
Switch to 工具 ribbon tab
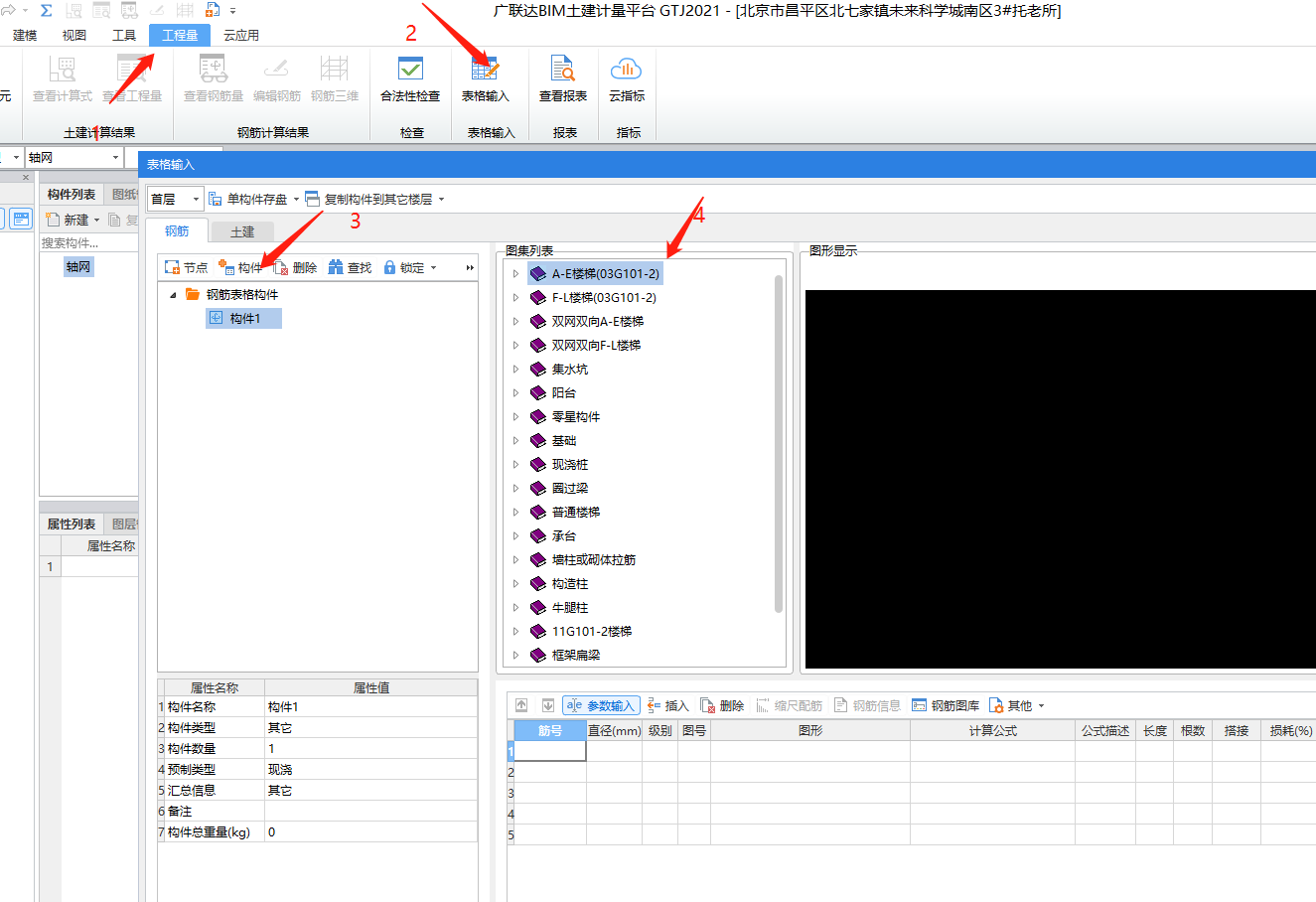(124, 35)
